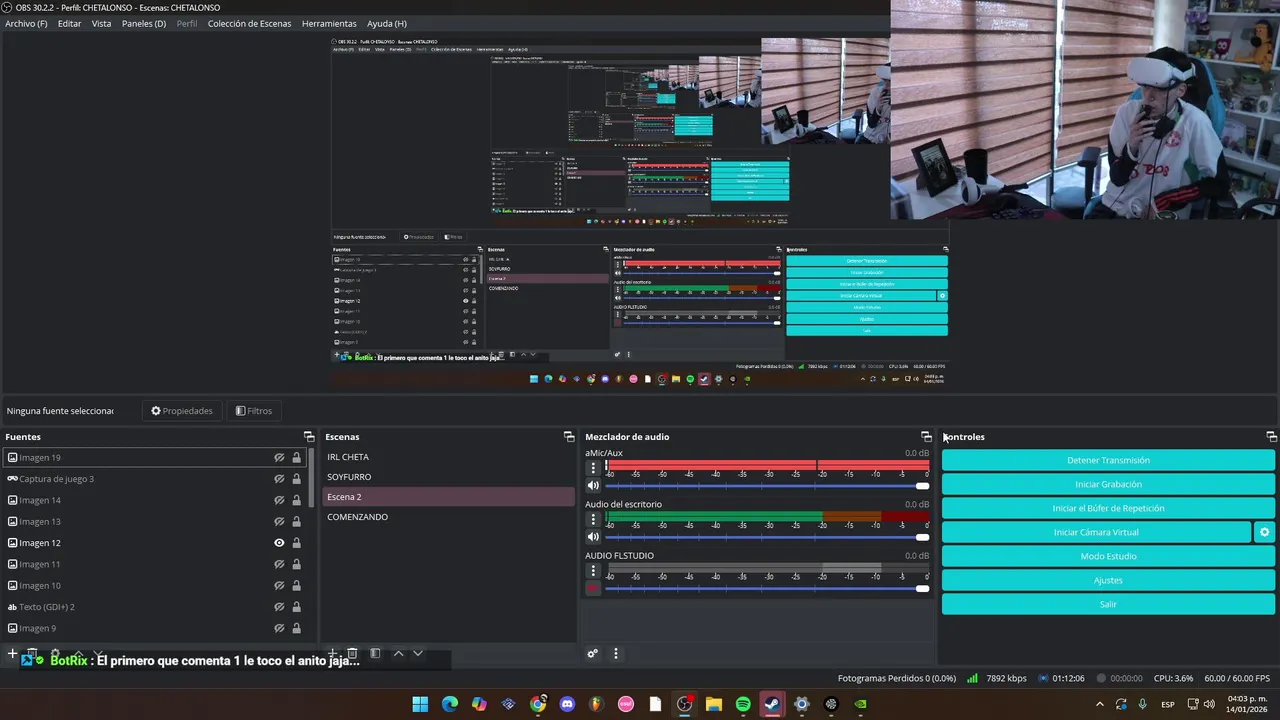
Task: Show the Imagen 19 source
Action: click(279, 458)
